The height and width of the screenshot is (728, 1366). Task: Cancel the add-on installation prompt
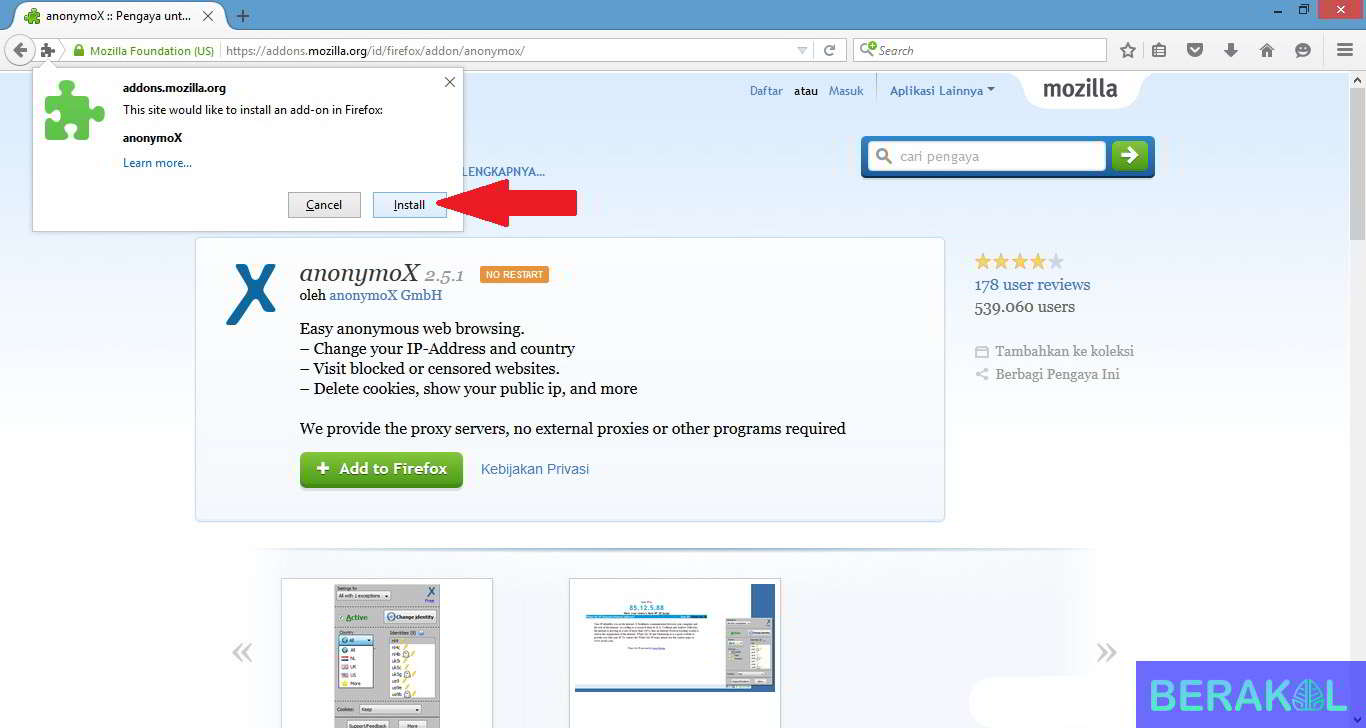coord(324,205)
